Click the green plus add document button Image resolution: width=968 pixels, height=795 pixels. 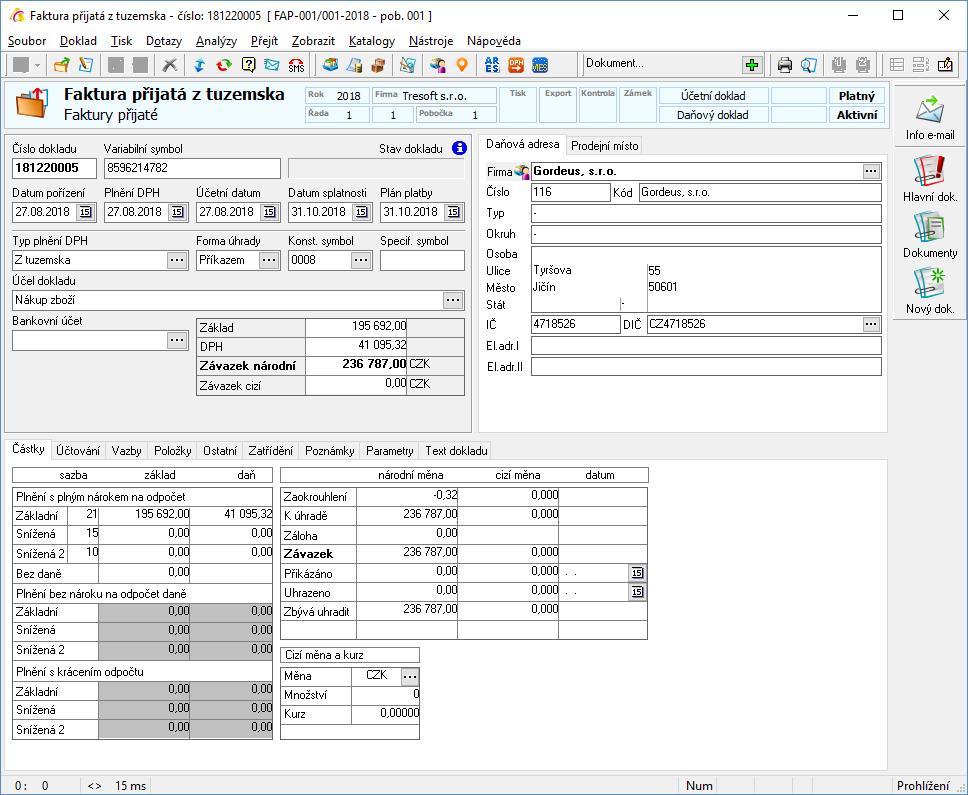(752, 65)
